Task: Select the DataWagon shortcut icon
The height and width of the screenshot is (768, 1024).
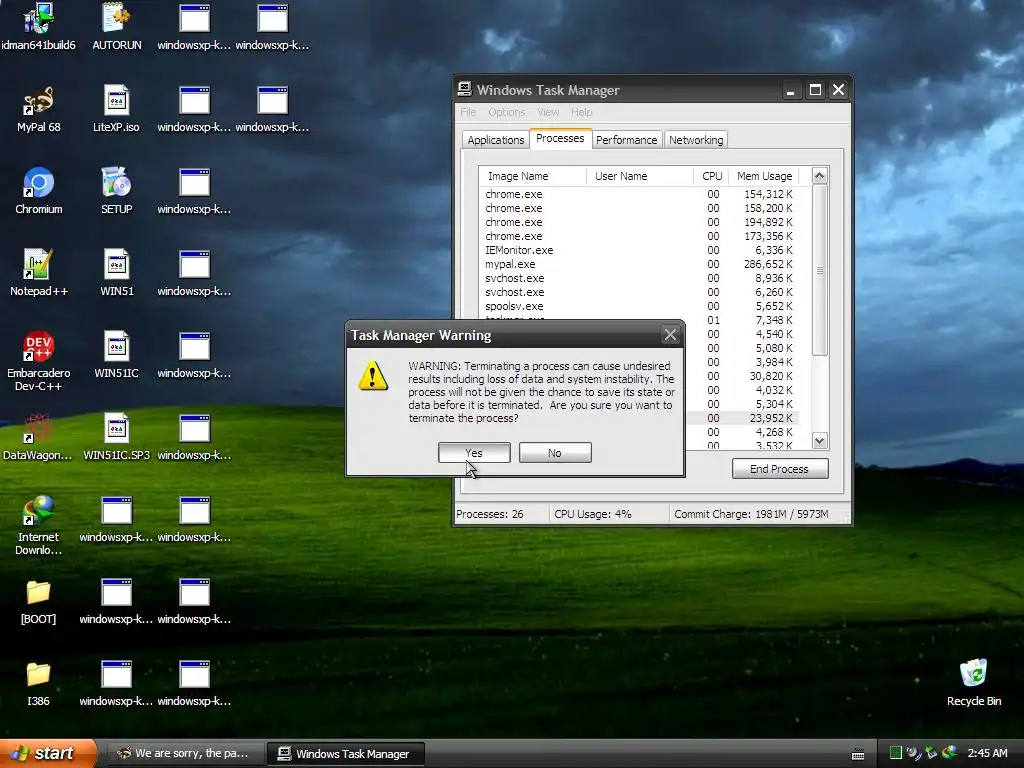Action: 38,438
